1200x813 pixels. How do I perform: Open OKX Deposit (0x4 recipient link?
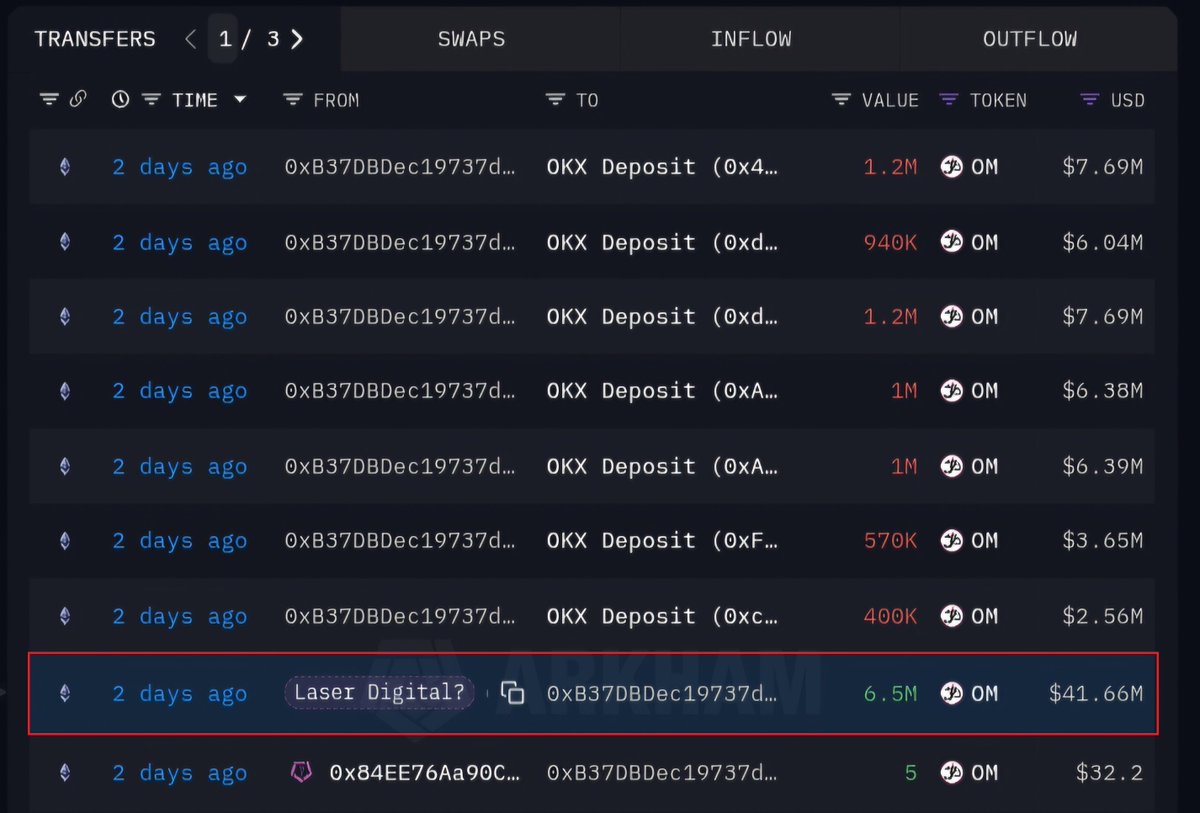pyautogui.click(x=662, y=167)
